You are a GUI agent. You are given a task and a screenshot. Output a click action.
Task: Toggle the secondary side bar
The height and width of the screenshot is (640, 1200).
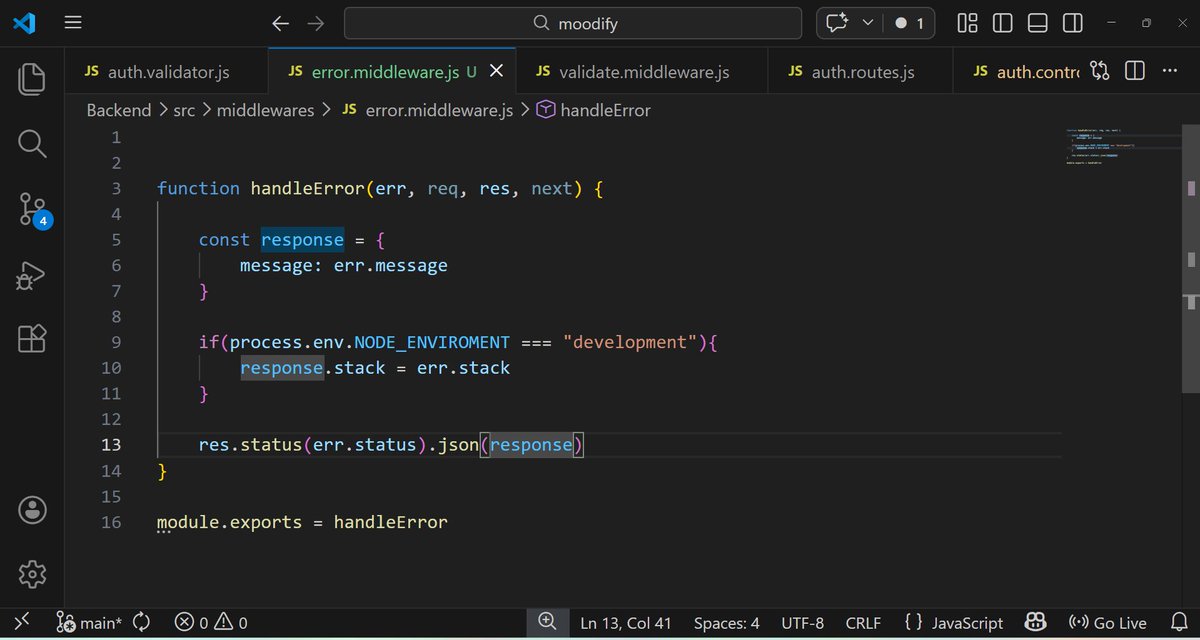[x=1072, y=23]
